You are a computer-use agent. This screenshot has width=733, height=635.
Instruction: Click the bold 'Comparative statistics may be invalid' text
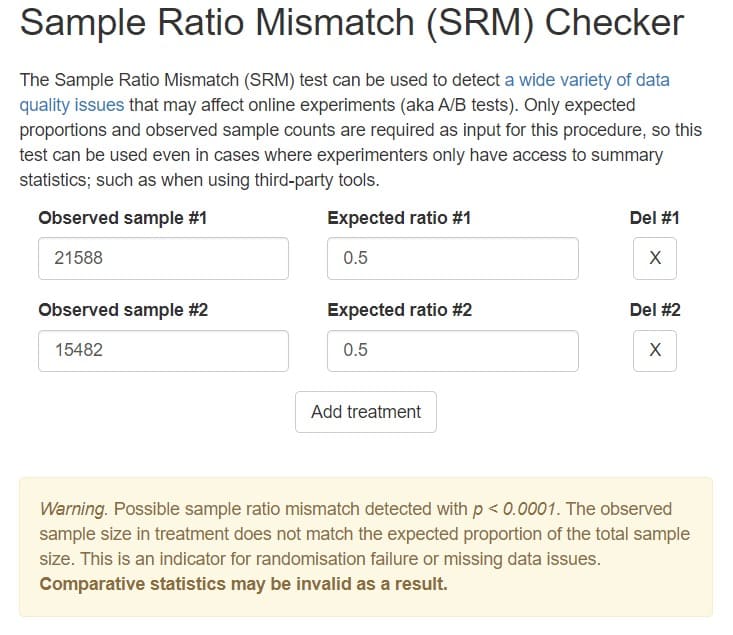243,584
